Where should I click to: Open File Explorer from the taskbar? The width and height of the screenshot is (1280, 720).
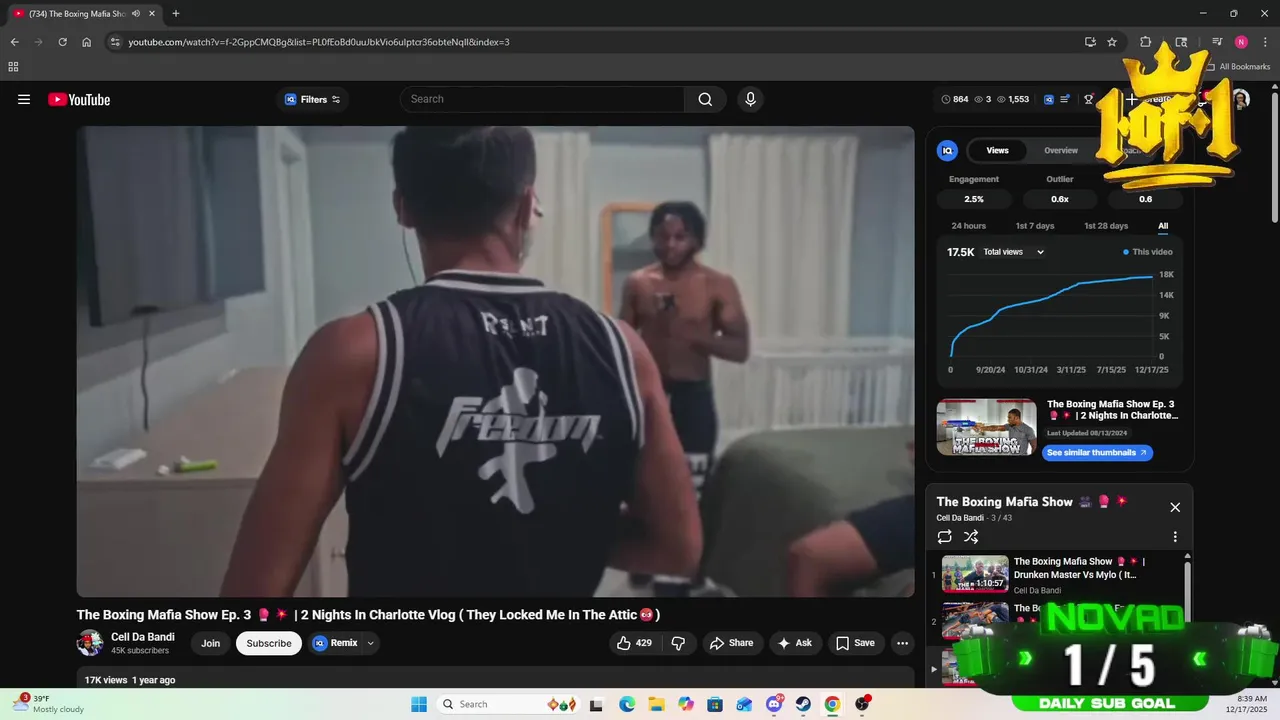click(656, 704)
